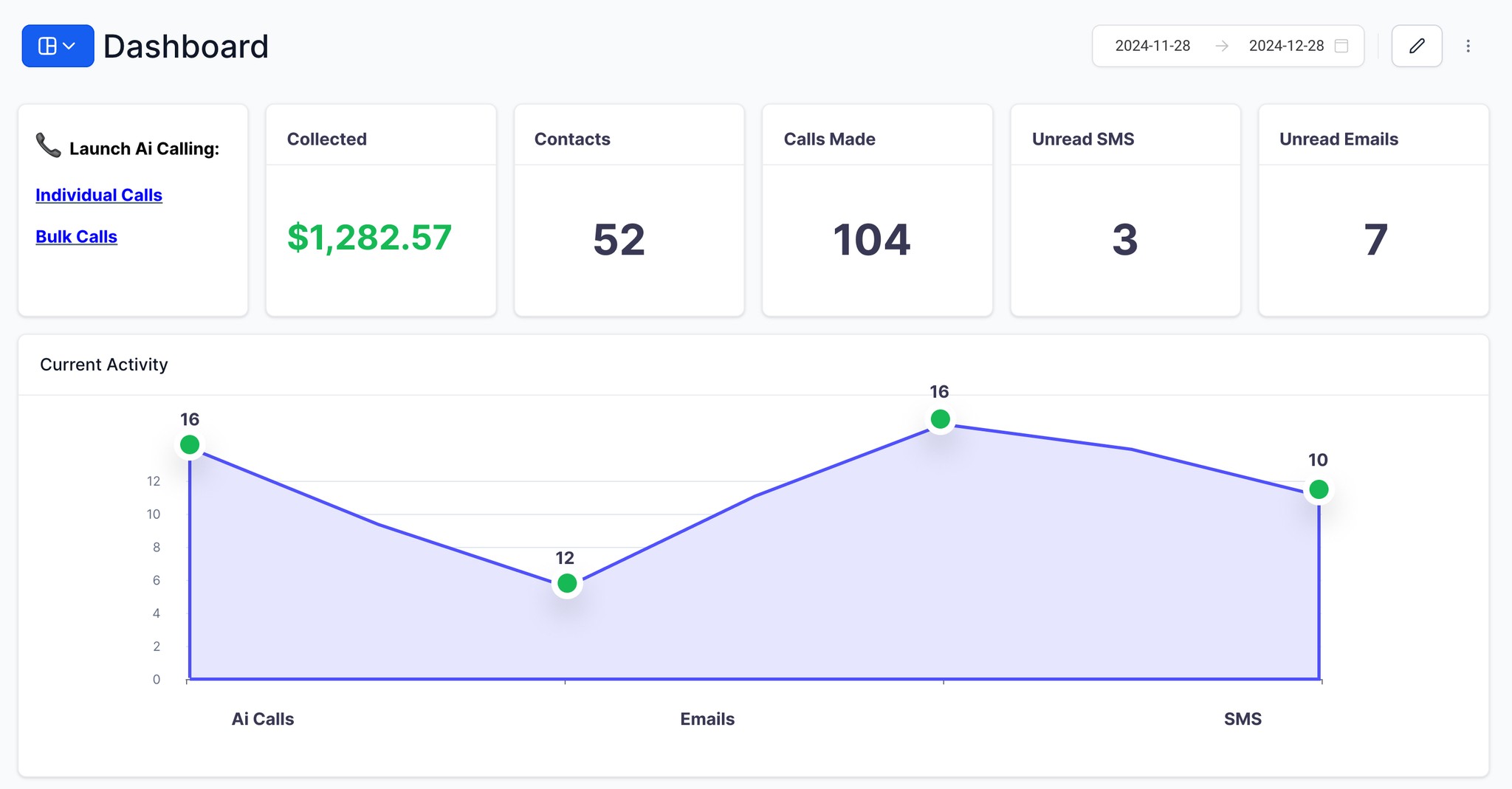Open the Individual Calls link
This screenshot has width=1512, height=789.
(x=99, y=195)
